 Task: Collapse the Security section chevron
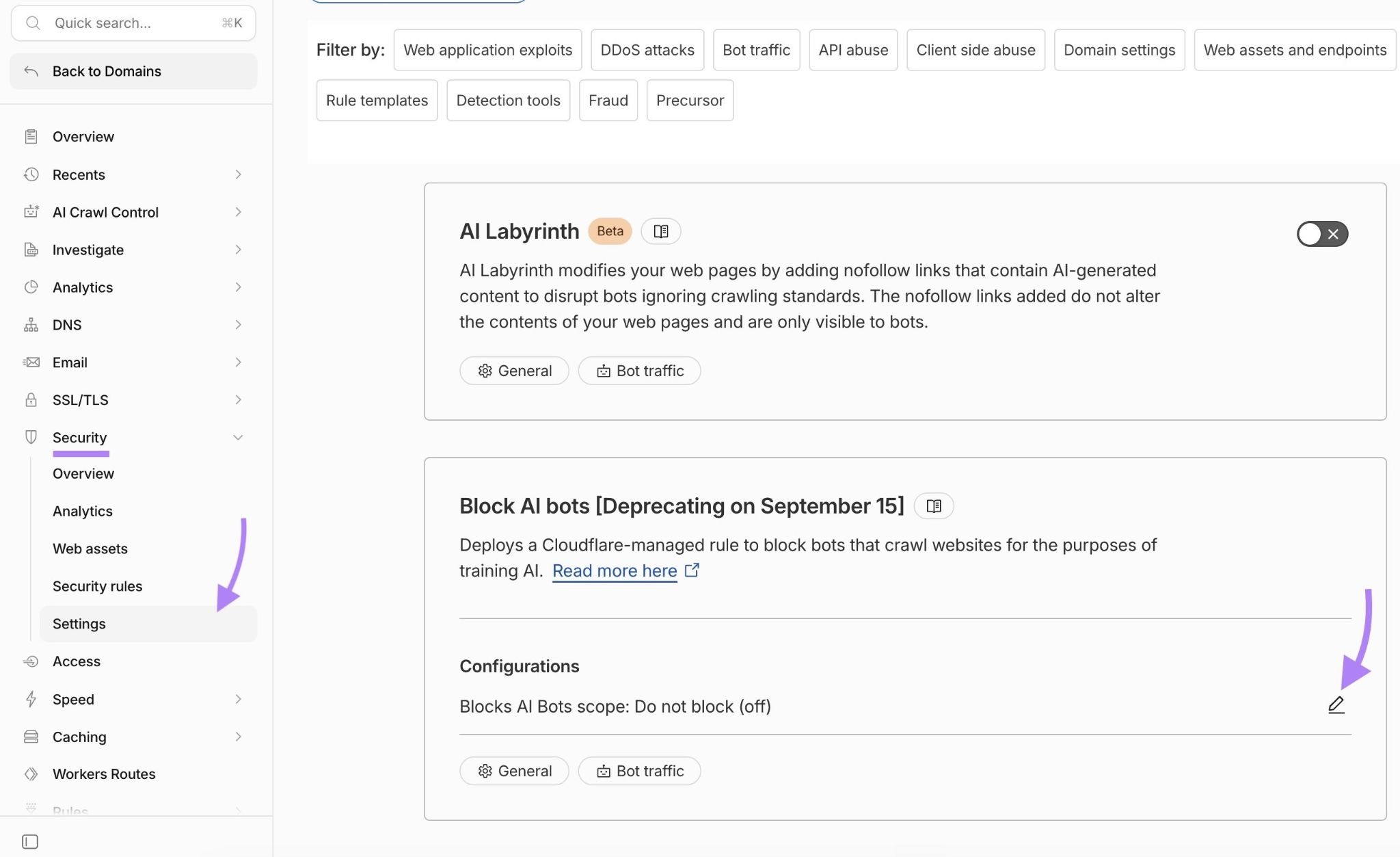pyautogui.click(x=238, y=438)
